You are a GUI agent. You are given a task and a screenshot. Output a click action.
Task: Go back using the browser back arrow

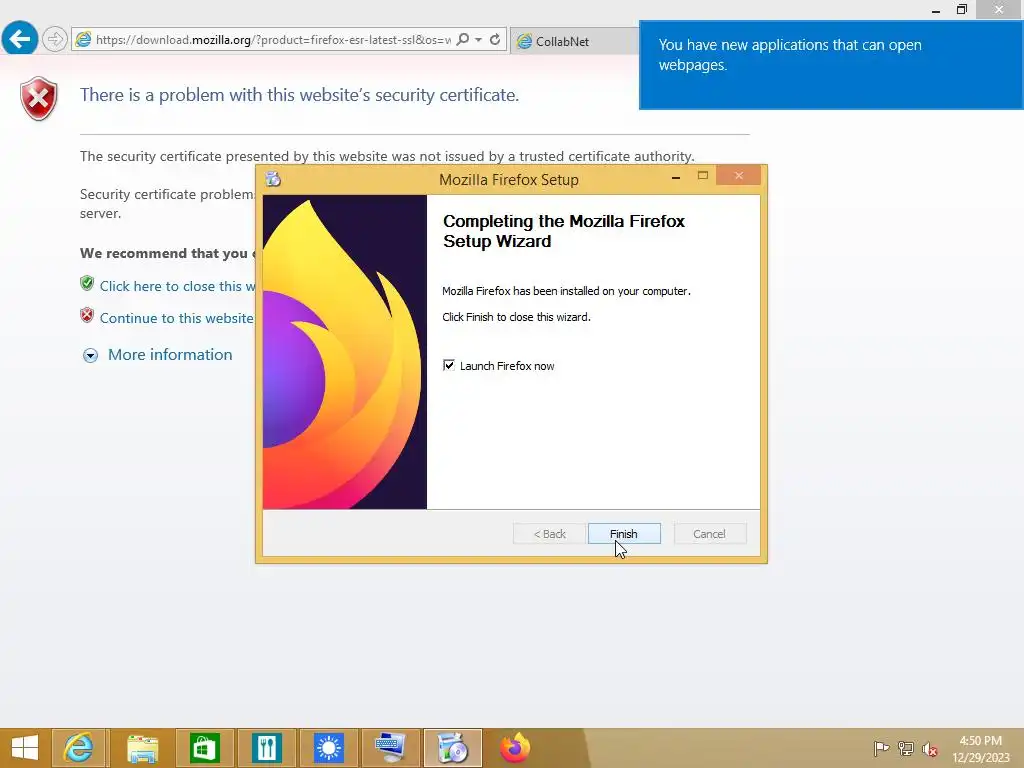(20, 39)
